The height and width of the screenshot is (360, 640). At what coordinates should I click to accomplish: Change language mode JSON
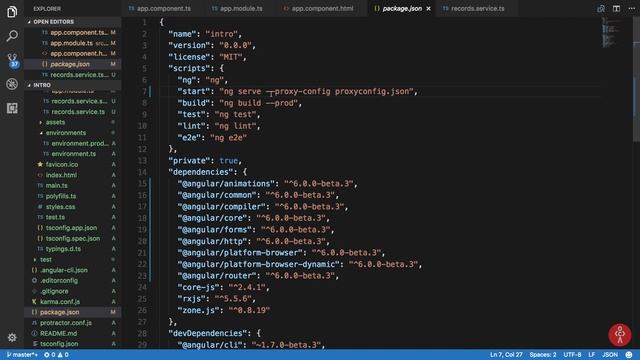pos(610,355)
